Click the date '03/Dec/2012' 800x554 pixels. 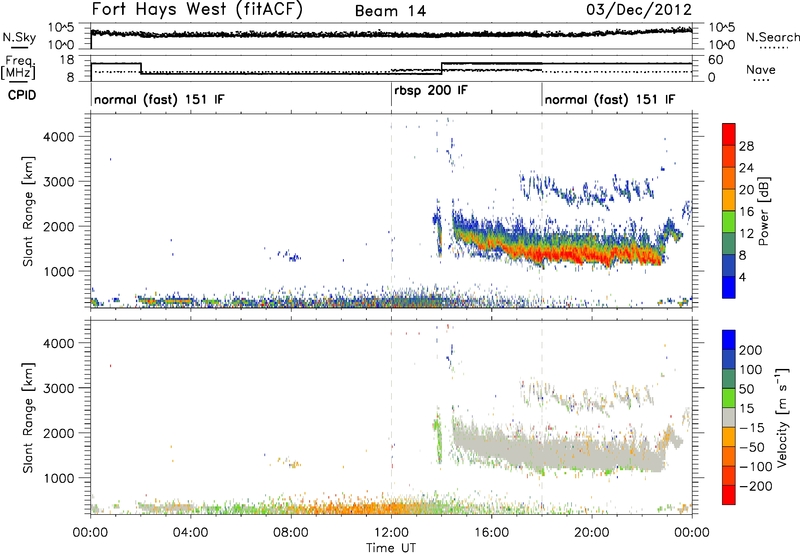[639, 10]
